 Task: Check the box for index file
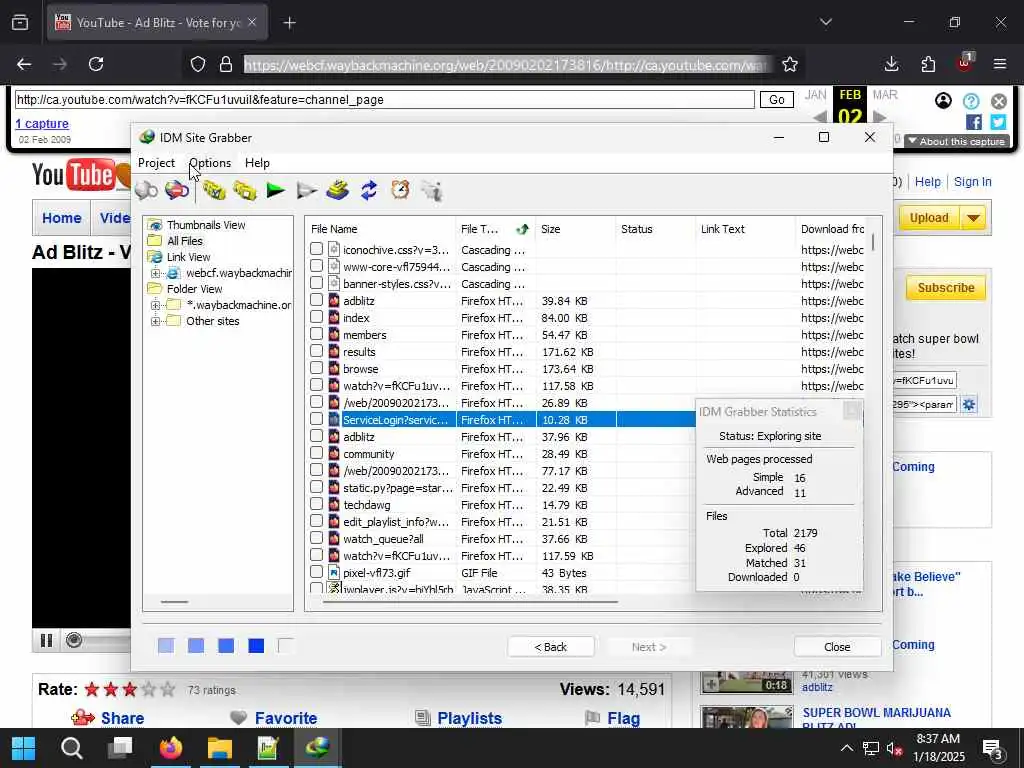(317, 317)
